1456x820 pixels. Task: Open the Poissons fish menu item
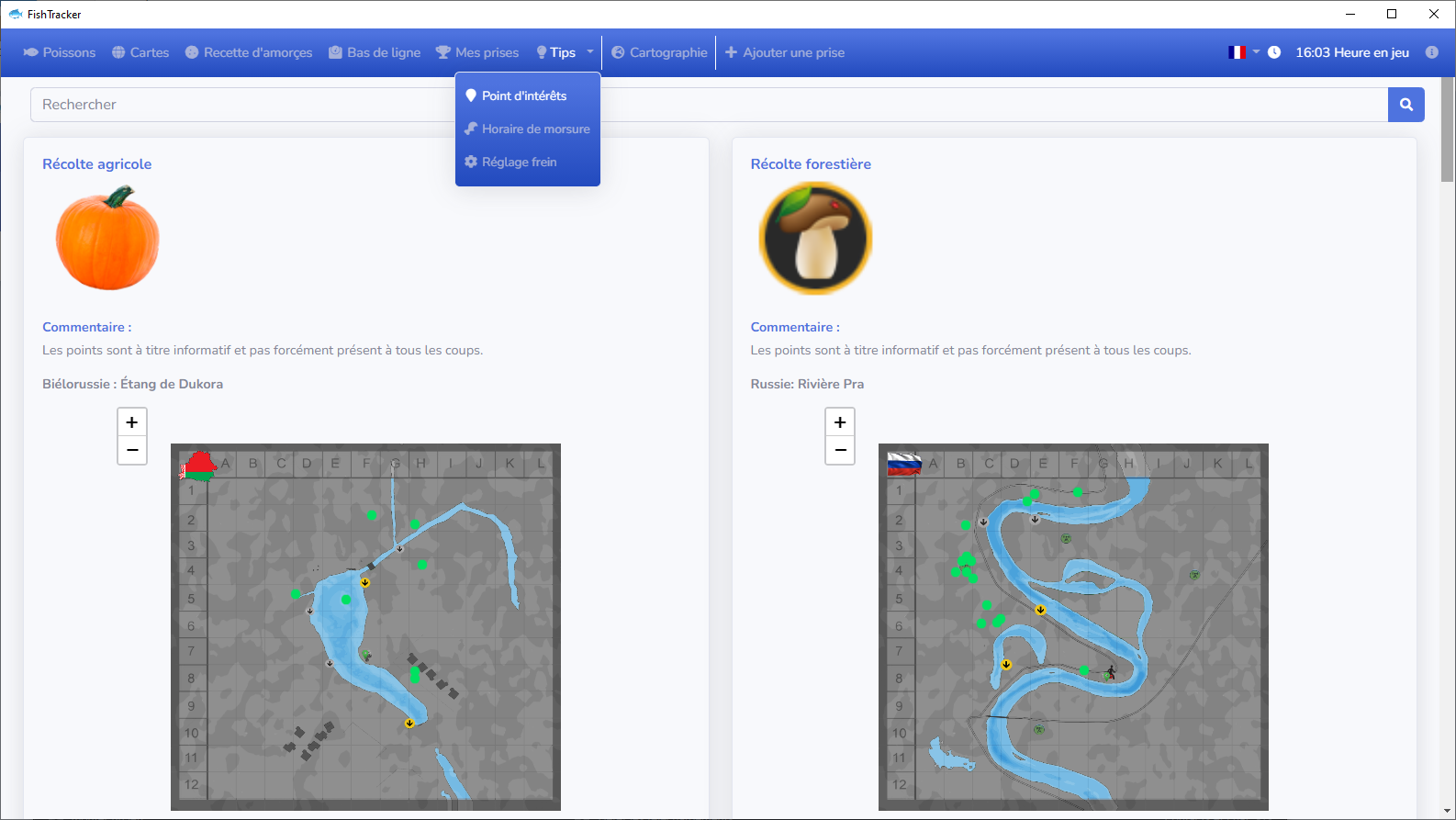coord(60,52)
